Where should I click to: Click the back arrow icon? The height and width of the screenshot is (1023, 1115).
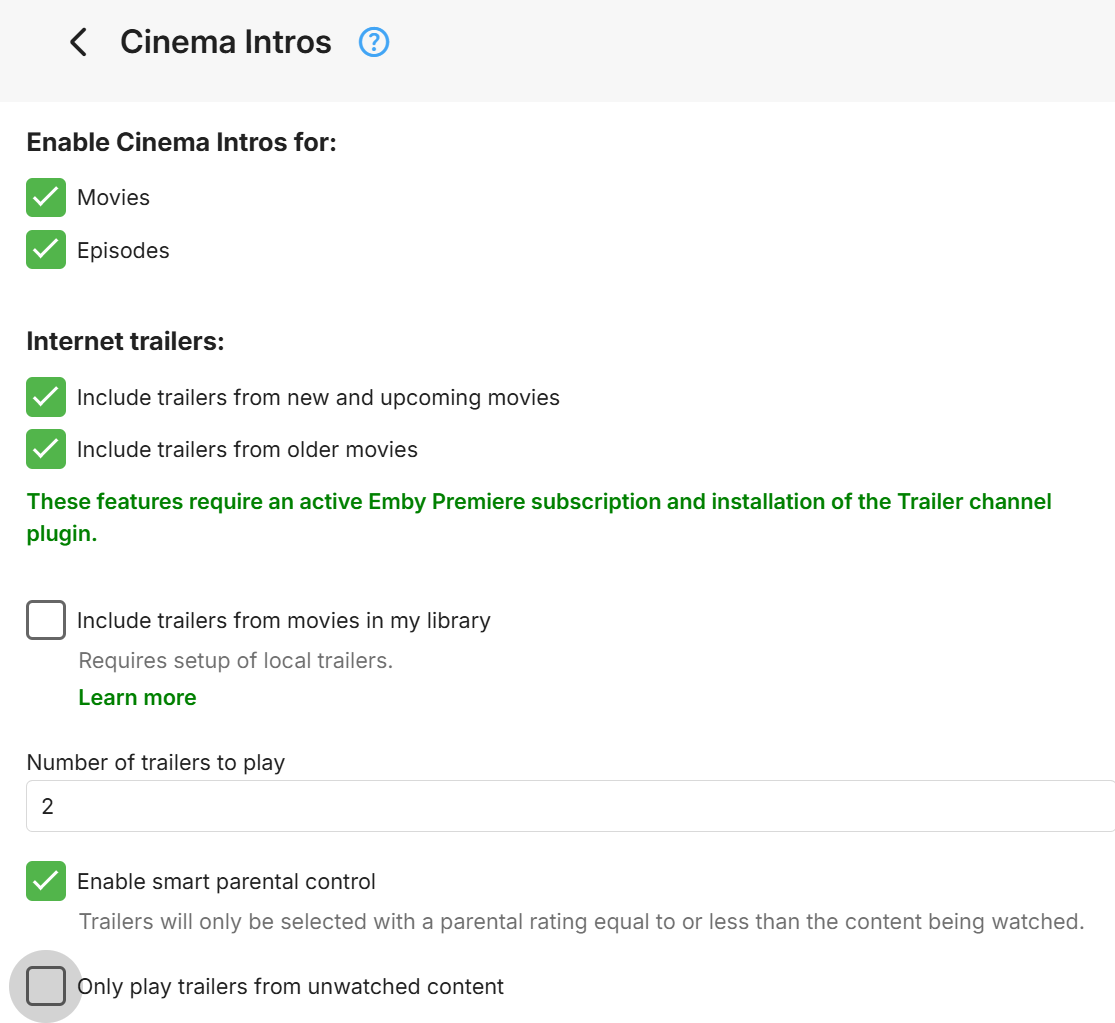78,42
